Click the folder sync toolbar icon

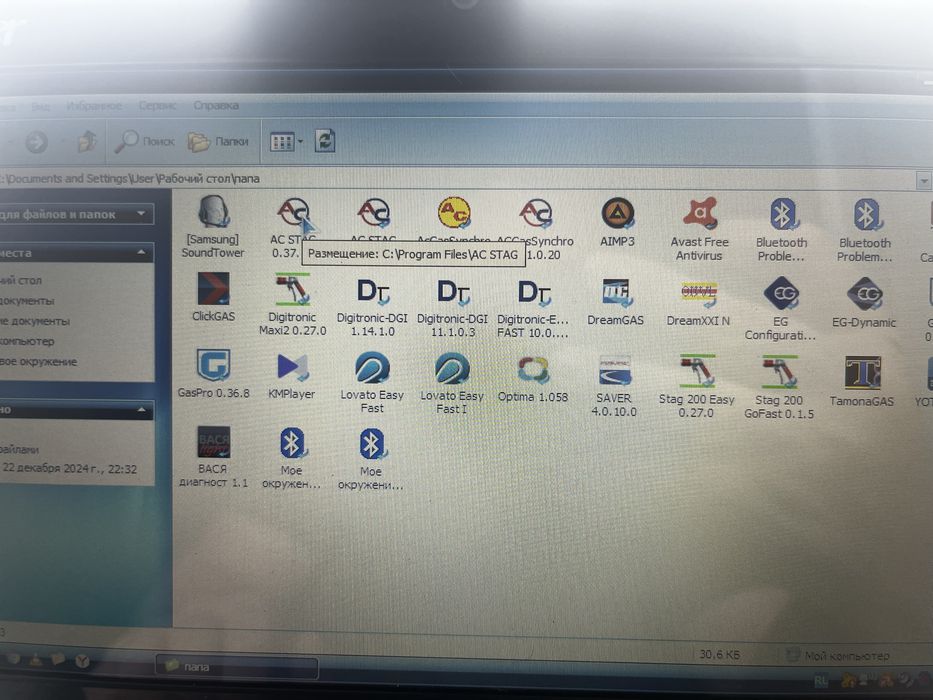click(325, 141)
